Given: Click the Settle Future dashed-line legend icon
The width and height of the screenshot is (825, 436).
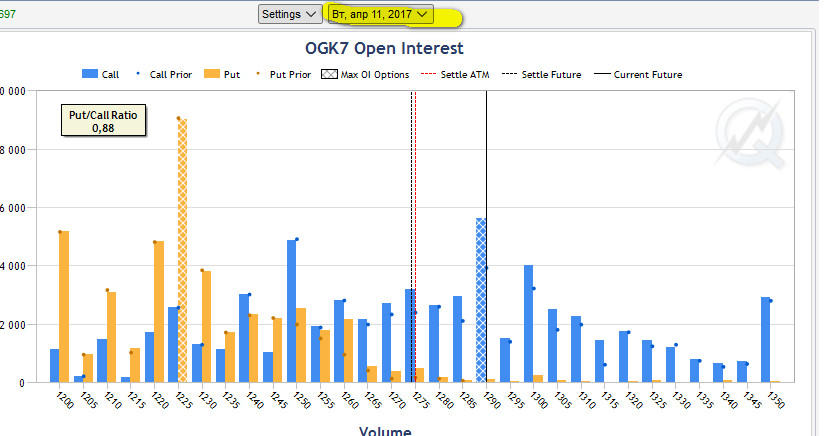Looking at the screenshot, I should [510, 74].
